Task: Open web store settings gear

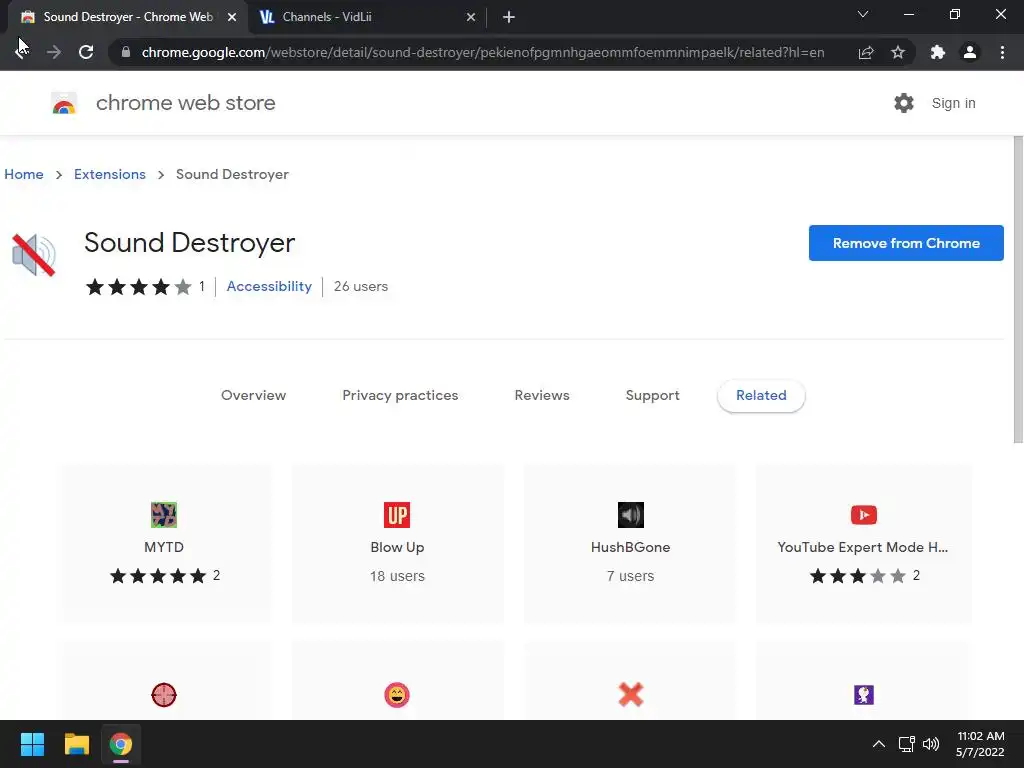Action: coord(904,103)
